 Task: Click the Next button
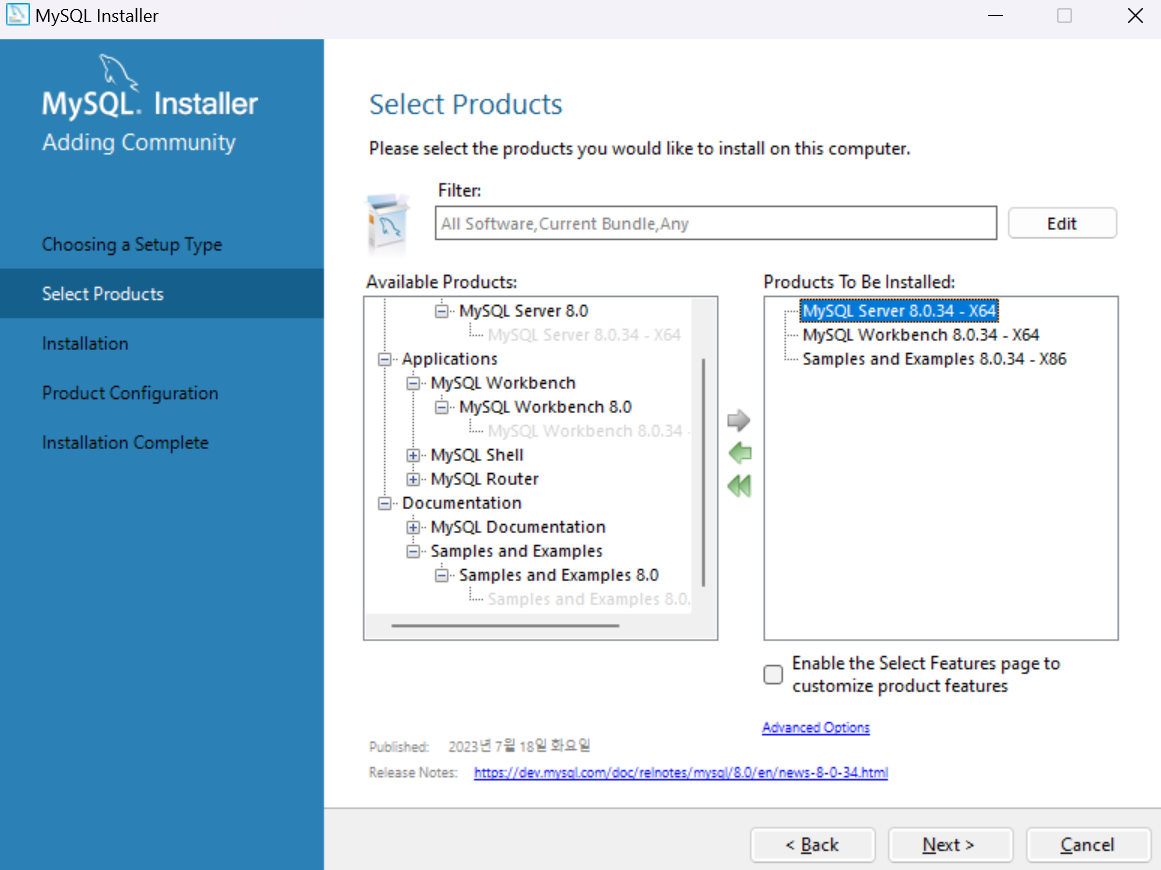[x=950, y=845]
